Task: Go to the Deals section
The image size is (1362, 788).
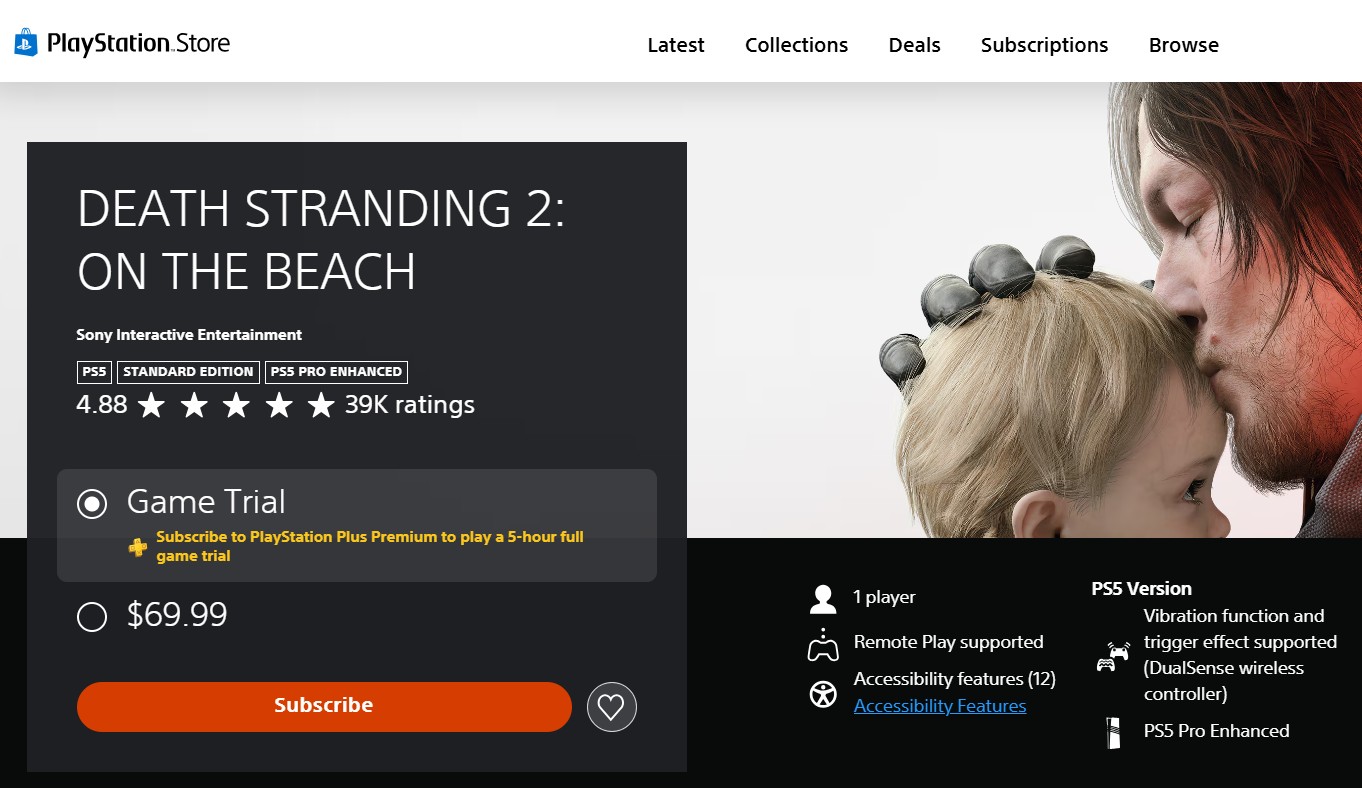Action: 914,45
